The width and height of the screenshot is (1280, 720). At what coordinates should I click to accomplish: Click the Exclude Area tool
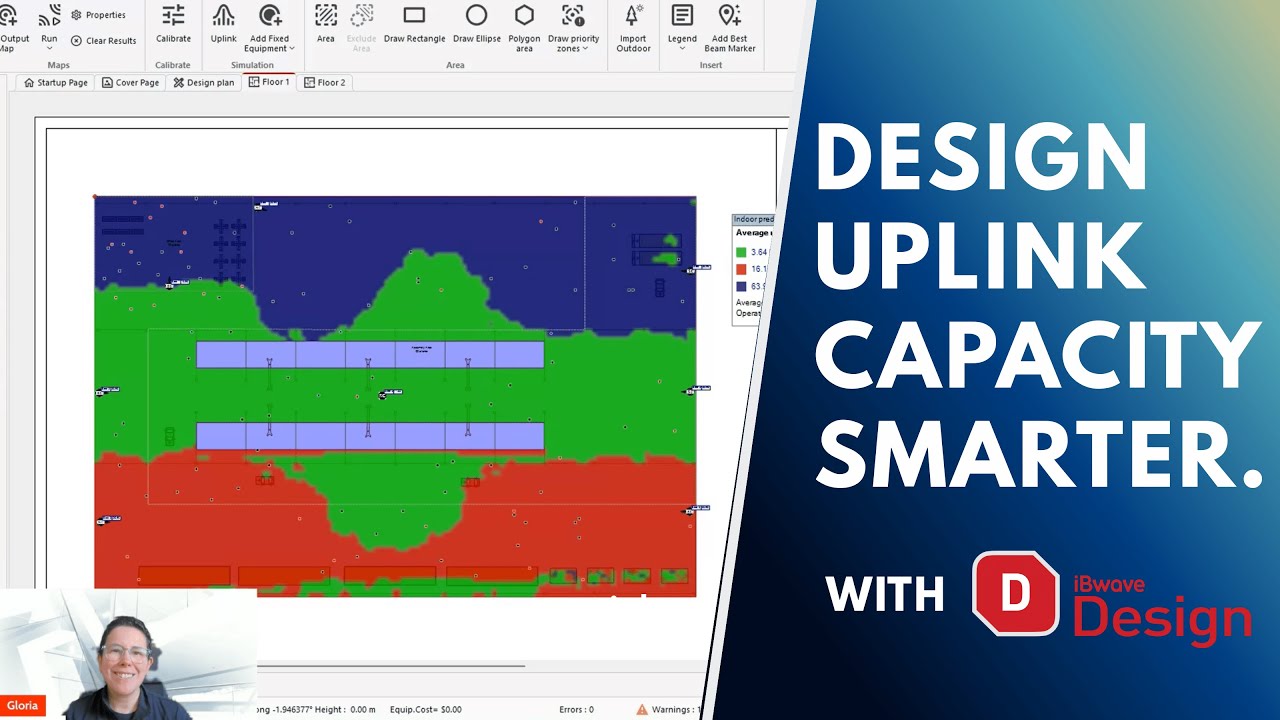361,27
